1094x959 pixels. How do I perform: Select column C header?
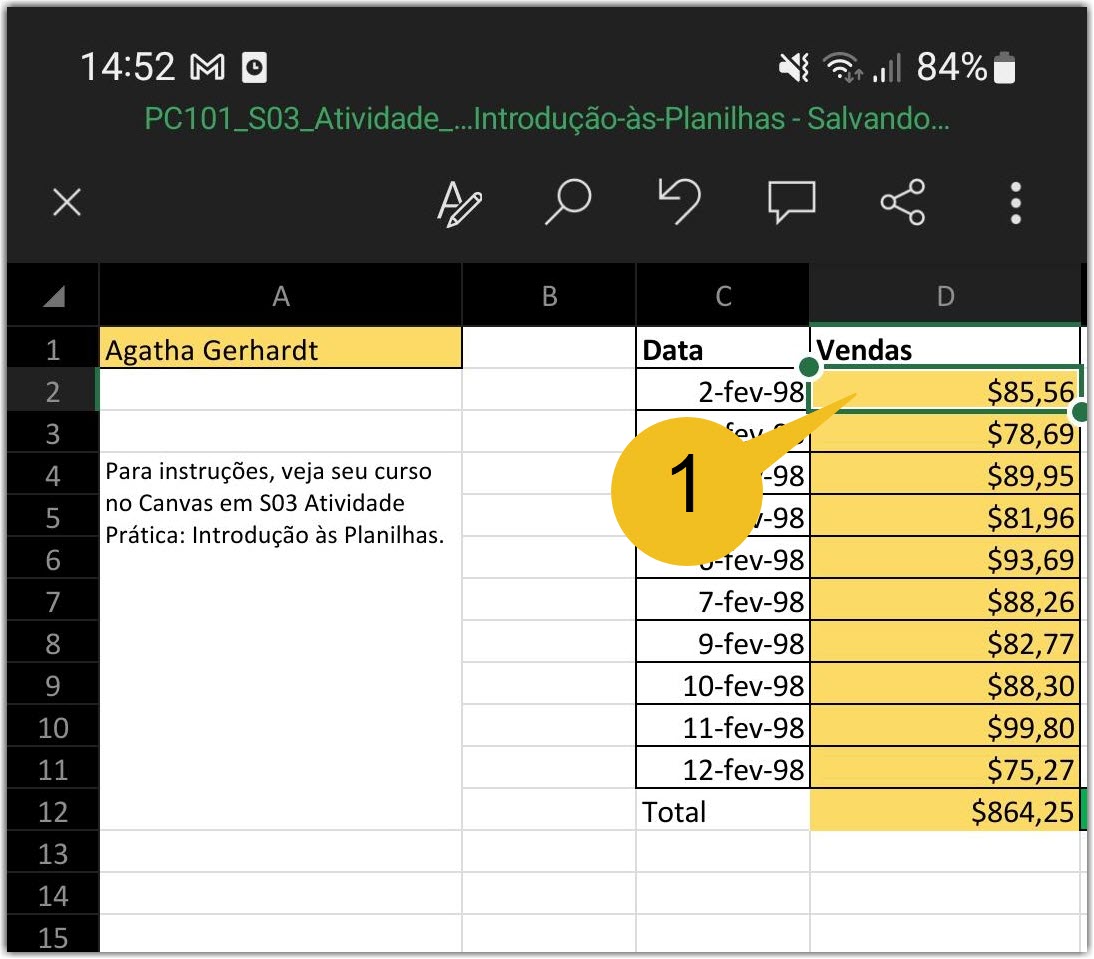723,296
